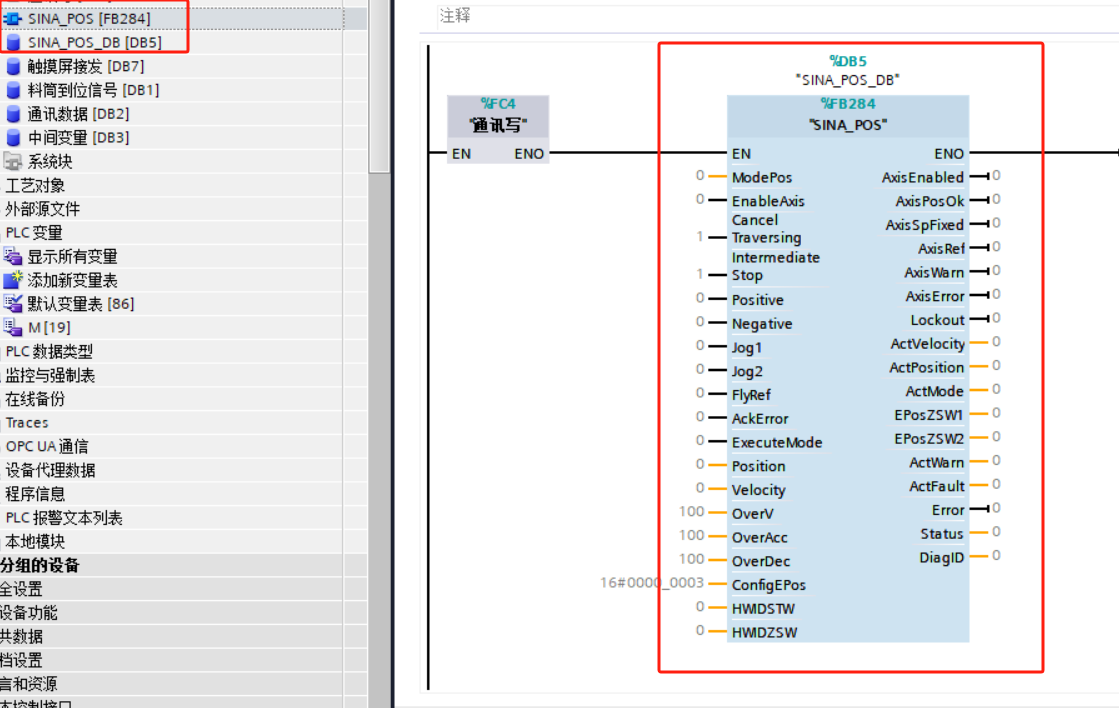Click the M [19] tag table icon

(13, 328)
